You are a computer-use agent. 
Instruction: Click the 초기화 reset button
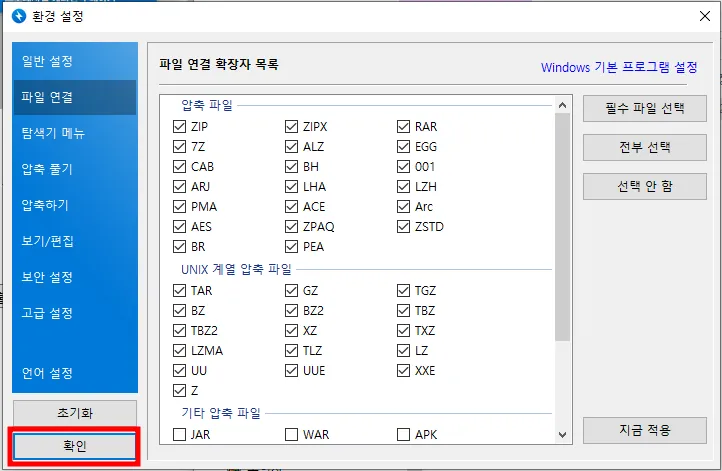[x=75, y=413]
